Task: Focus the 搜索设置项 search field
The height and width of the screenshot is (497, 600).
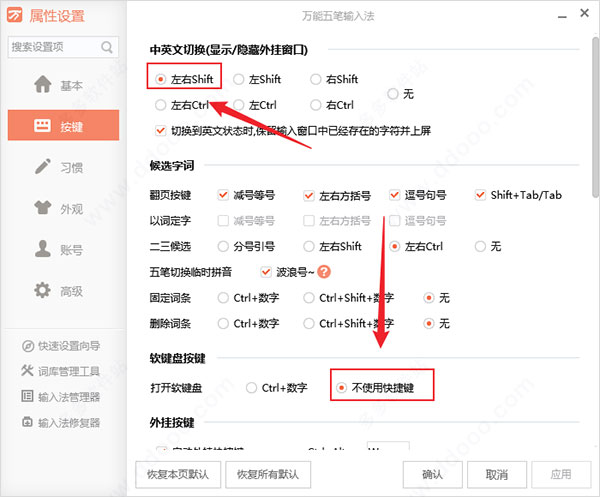Action: (63, 47)
